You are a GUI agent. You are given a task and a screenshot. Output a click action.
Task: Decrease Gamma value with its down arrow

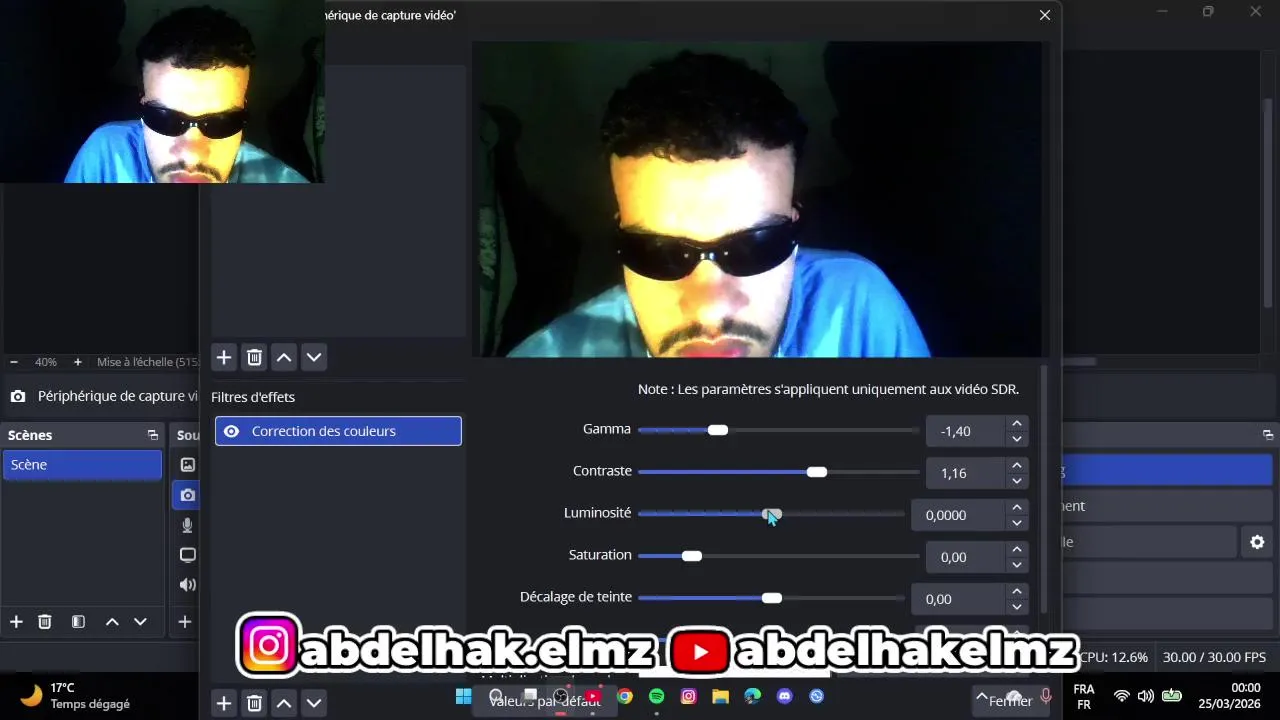(x=1017, y=439)
